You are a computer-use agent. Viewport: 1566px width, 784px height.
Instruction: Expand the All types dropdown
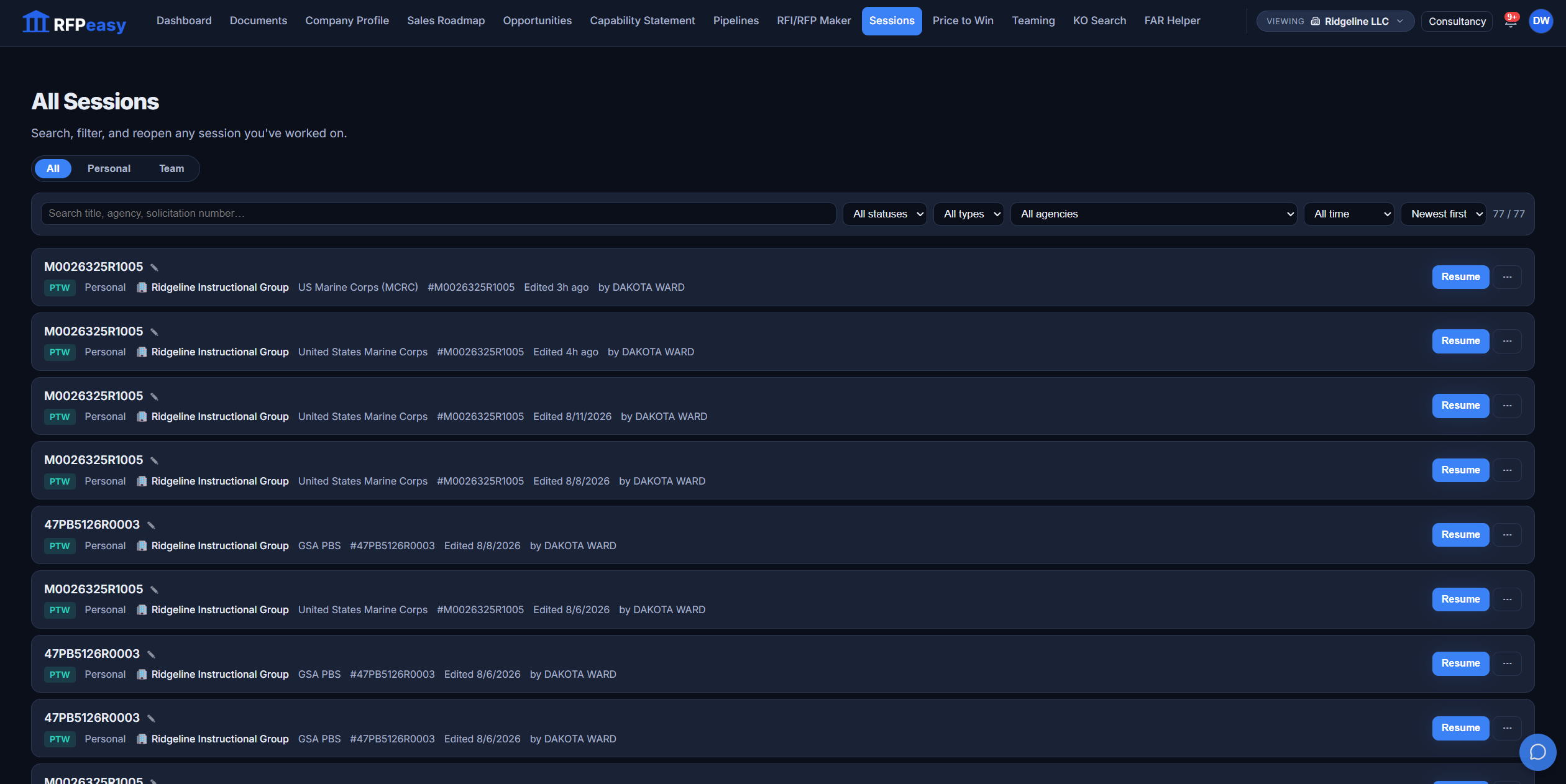click(969, 214)
